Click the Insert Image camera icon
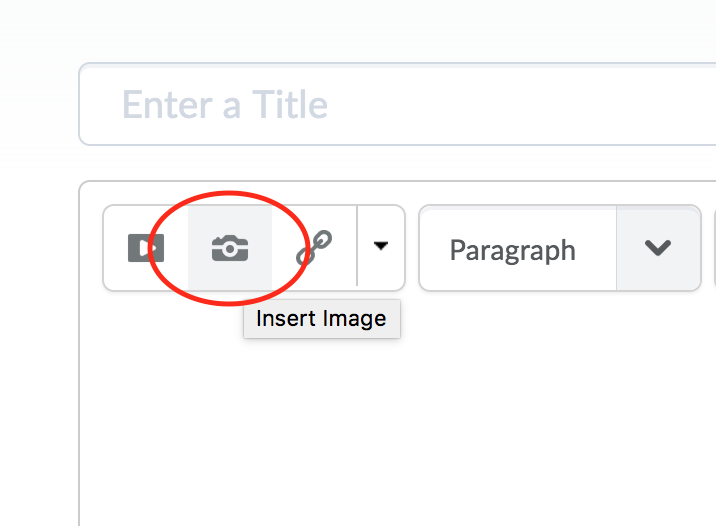Viewport: 716px width, 526px height. pyautogui.click(x=230, y=248)
